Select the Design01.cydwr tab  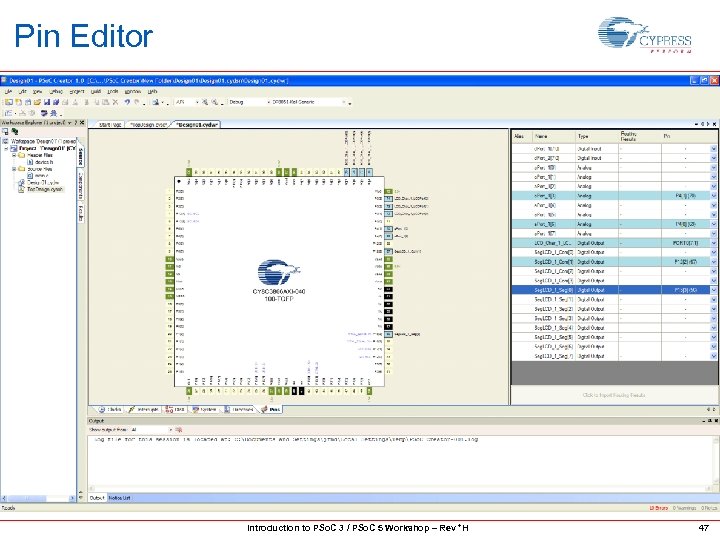coord(197,125)
